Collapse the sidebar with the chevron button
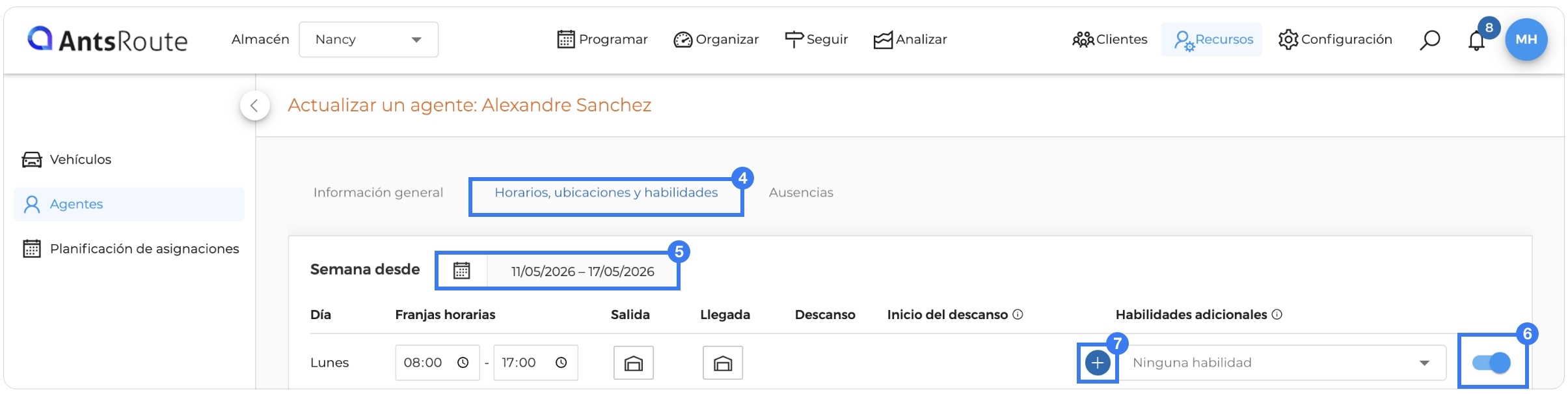 tap(254, 106)
